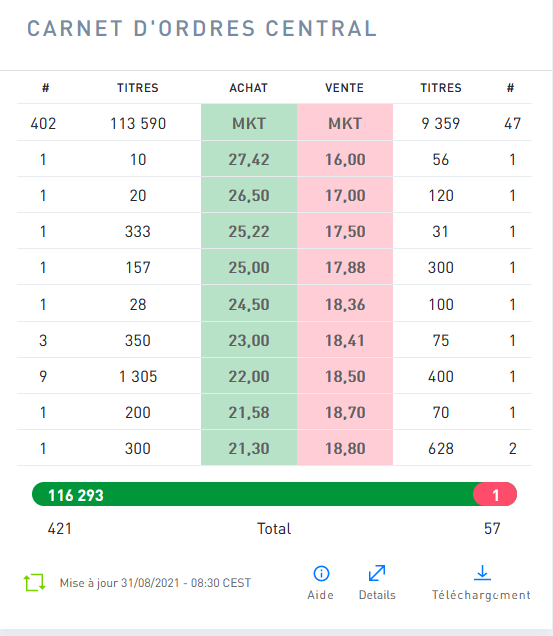Click the red MKT sell cell
This screenshot has width=553, height=636.
pyautogui.click(x=345, y=122)
